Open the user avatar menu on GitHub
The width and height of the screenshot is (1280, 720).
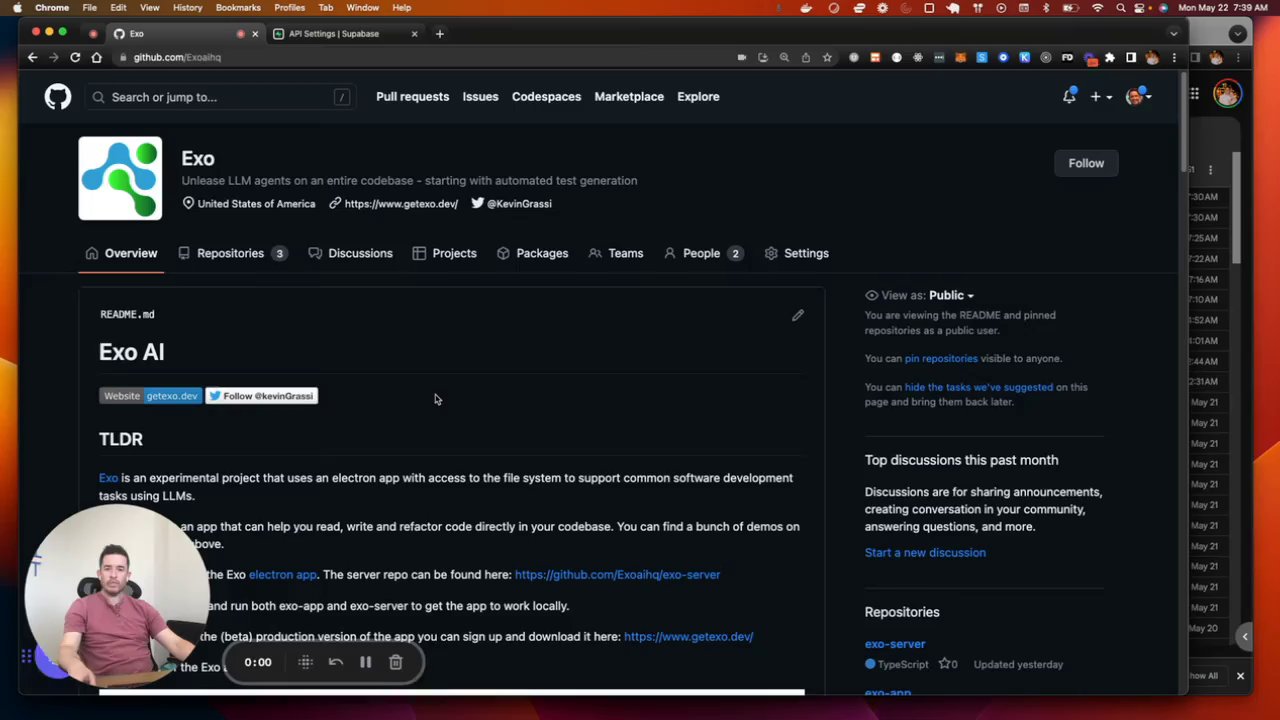click(x=1138, y=97)
